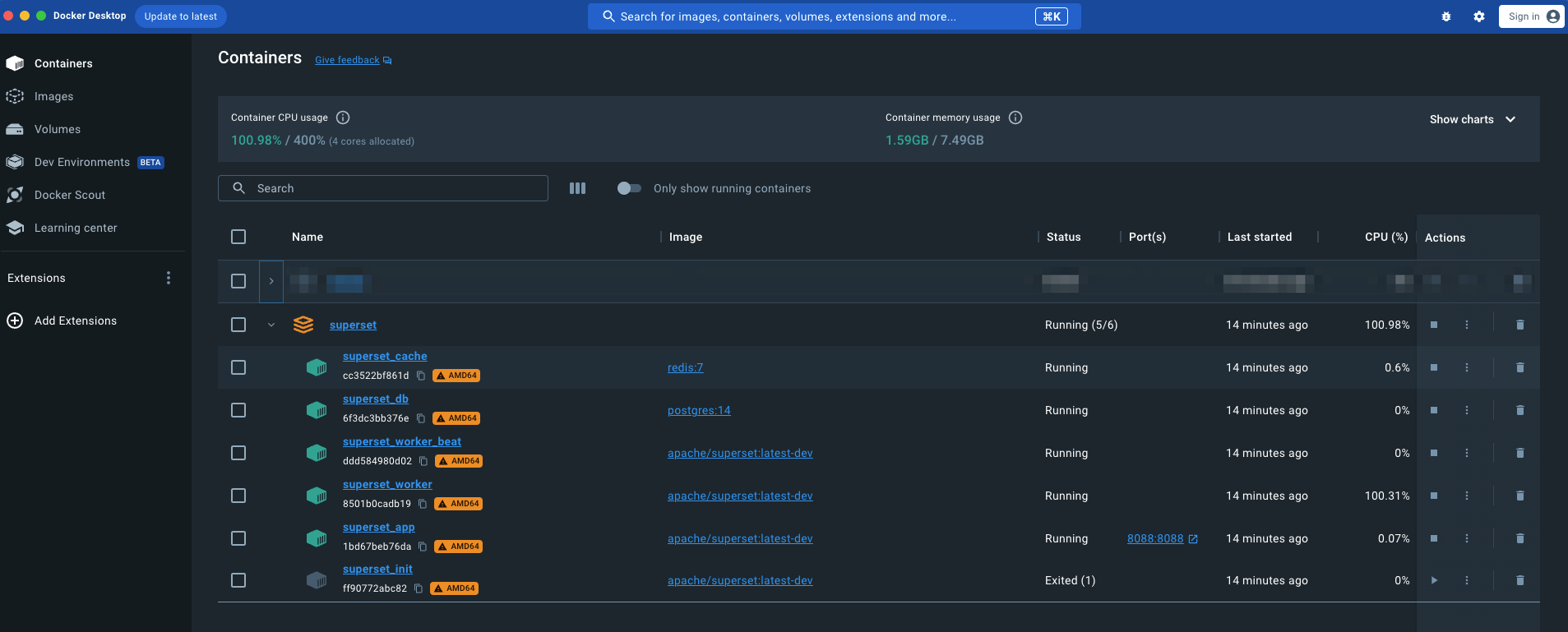Open more actions for superset_app
Viewport: 1568px width, 632px height.
(x=1466, y=538)
